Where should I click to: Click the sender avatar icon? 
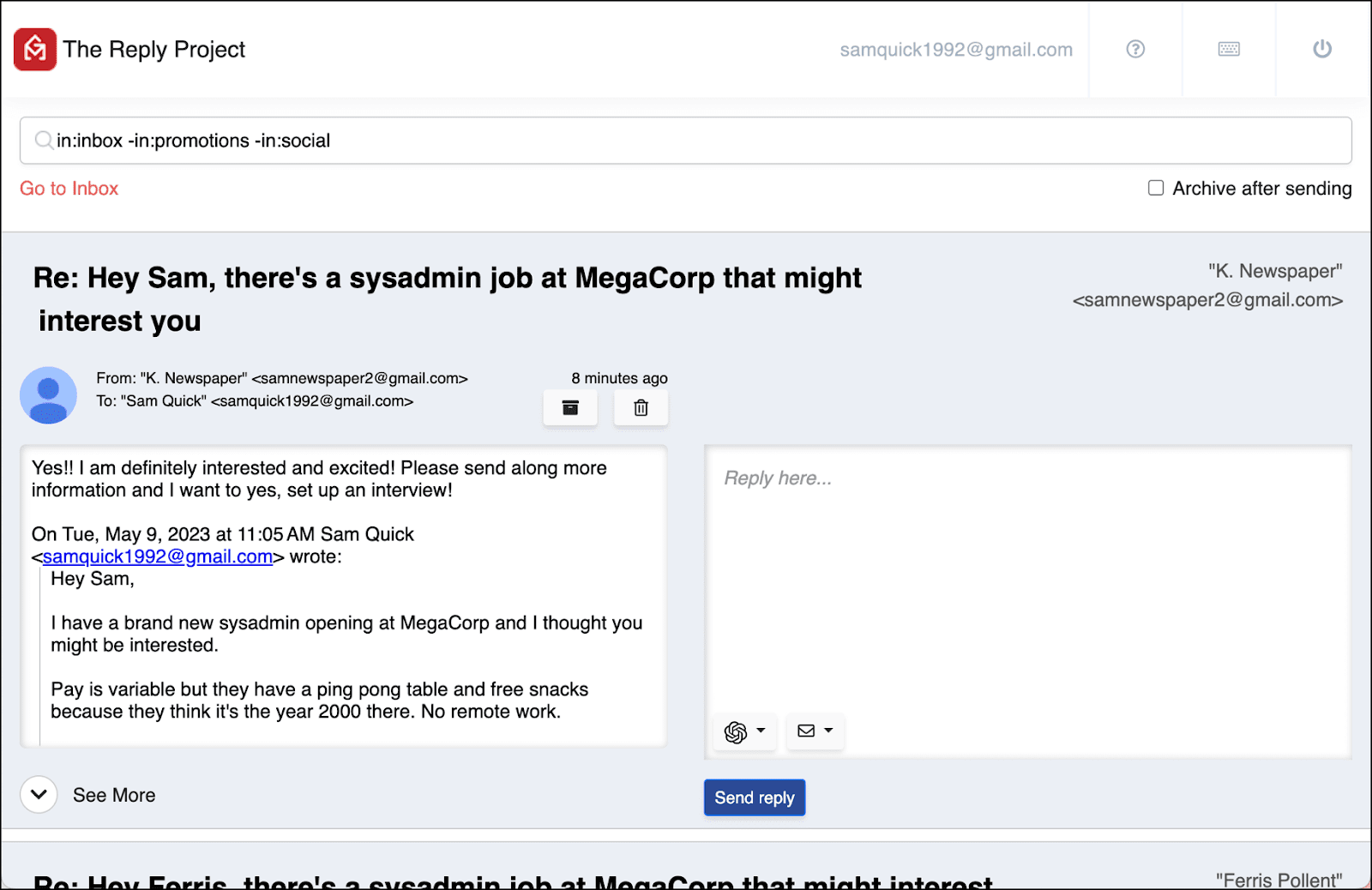[x=49, y=395]
